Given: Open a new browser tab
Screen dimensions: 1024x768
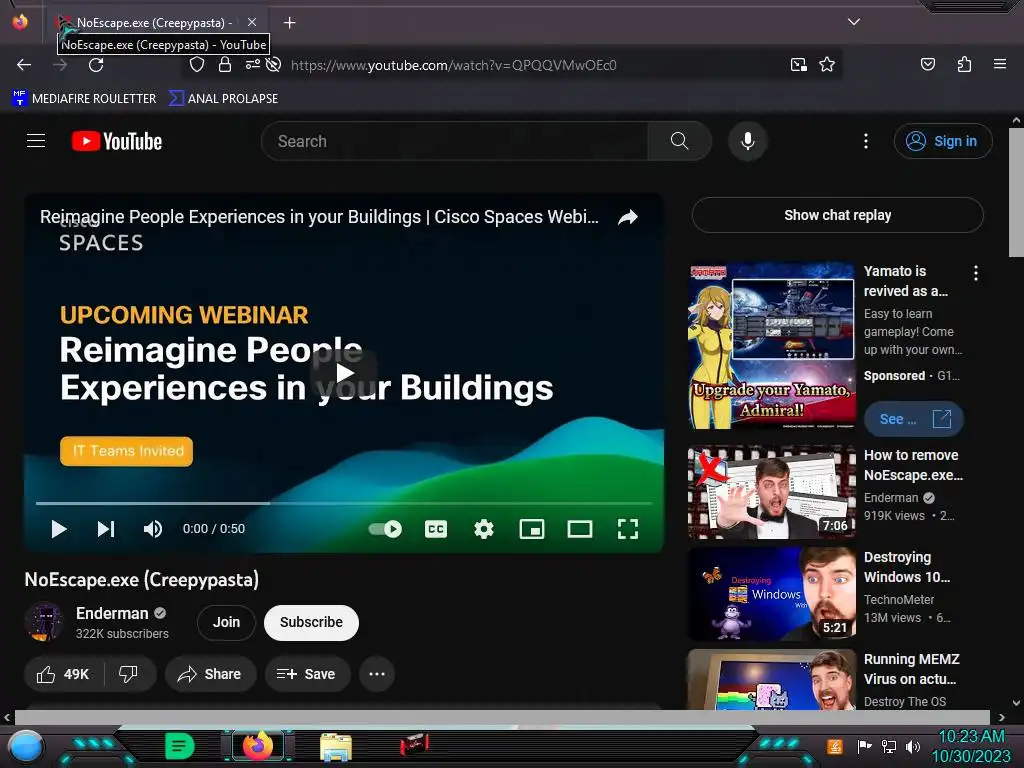Looking at the screenshot, I should [x=289, y=23].
